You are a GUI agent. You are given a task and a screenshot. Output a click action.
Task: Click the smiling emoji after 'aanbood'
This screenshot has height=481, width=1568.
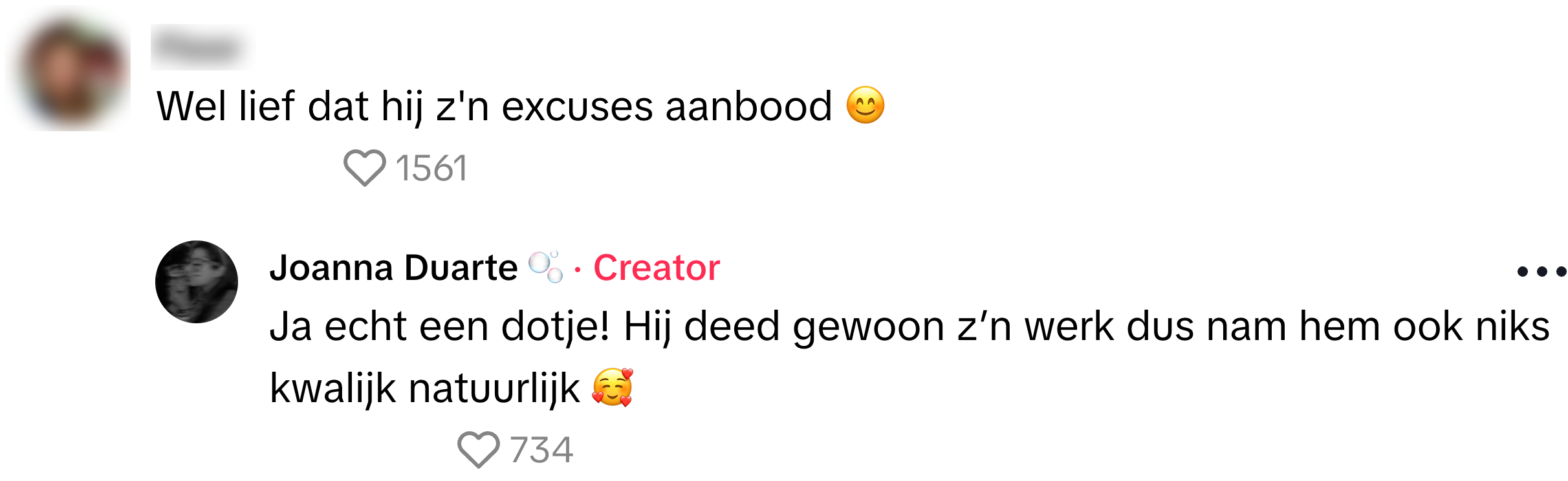(865, 105)
